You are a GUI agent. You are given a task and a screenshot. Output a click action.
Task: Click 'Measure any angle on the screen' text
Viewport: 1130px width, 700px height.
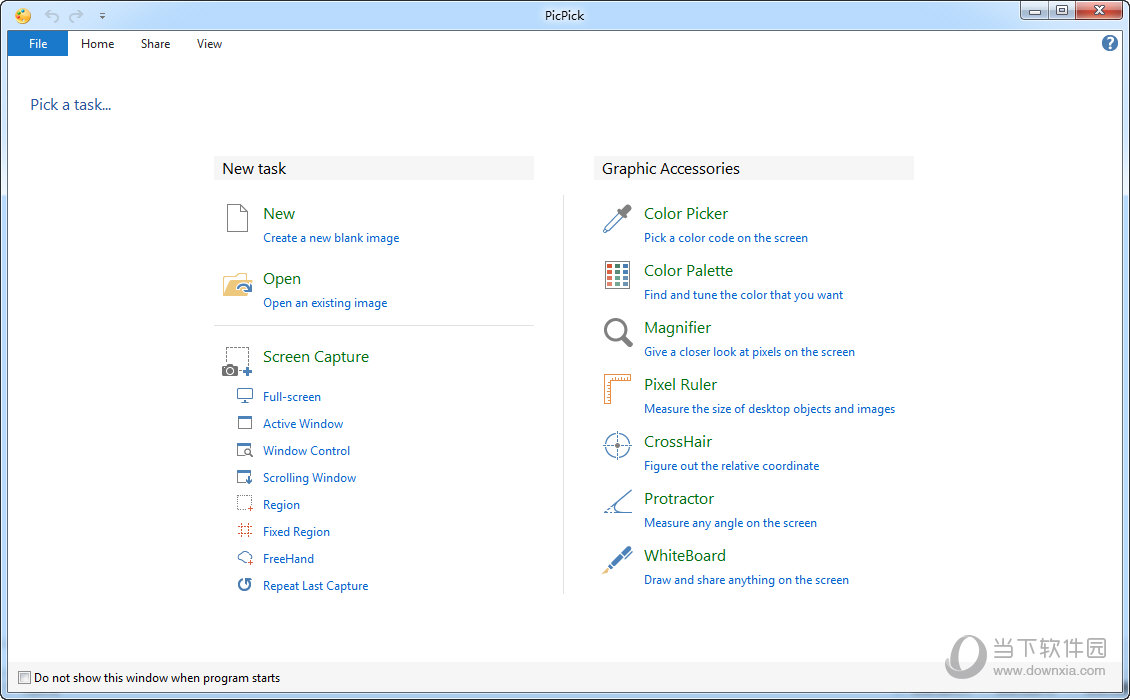(730, 523)
